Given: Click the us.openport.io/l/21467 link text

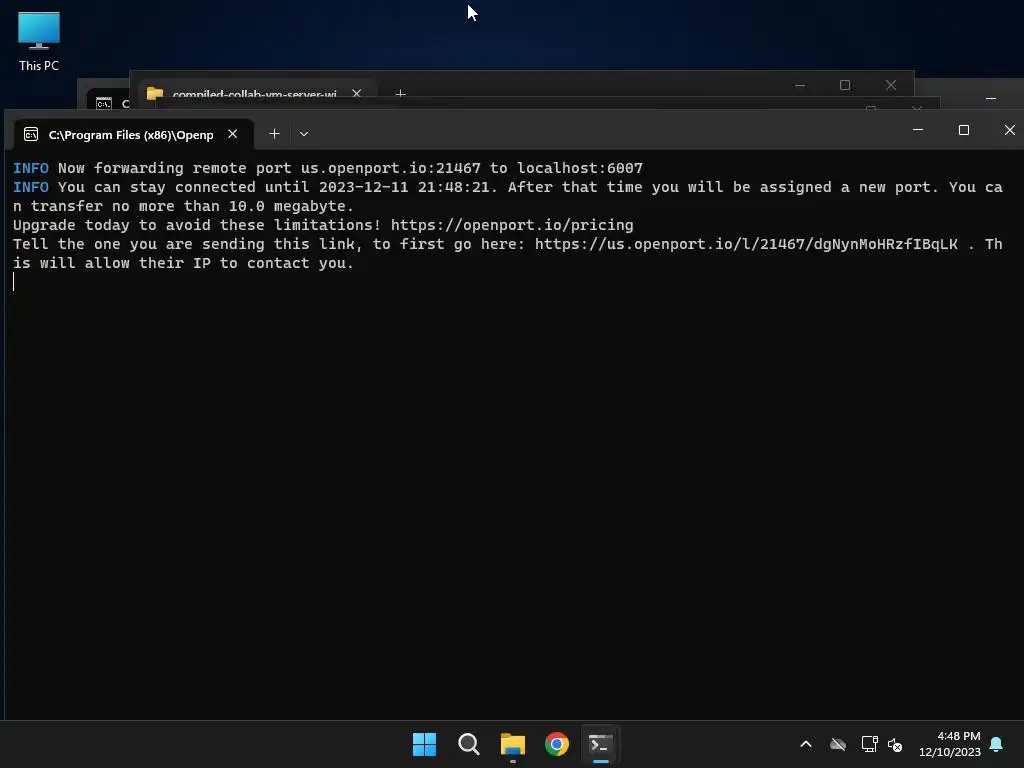Looking at the screenshot, I should (x=746, y=244).
